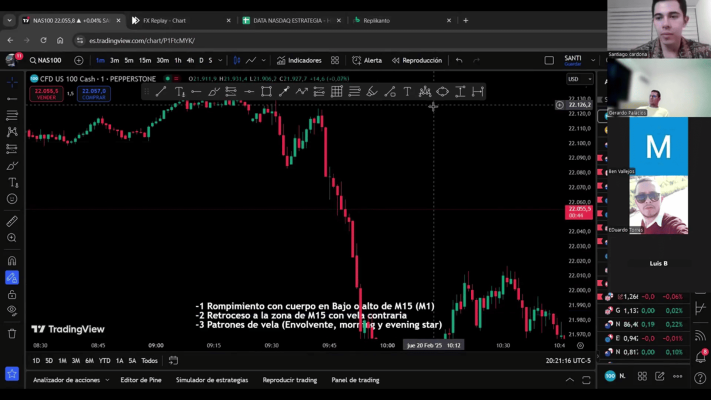
Task: Choose the table grid tool
Action: (x=336, y=92)
